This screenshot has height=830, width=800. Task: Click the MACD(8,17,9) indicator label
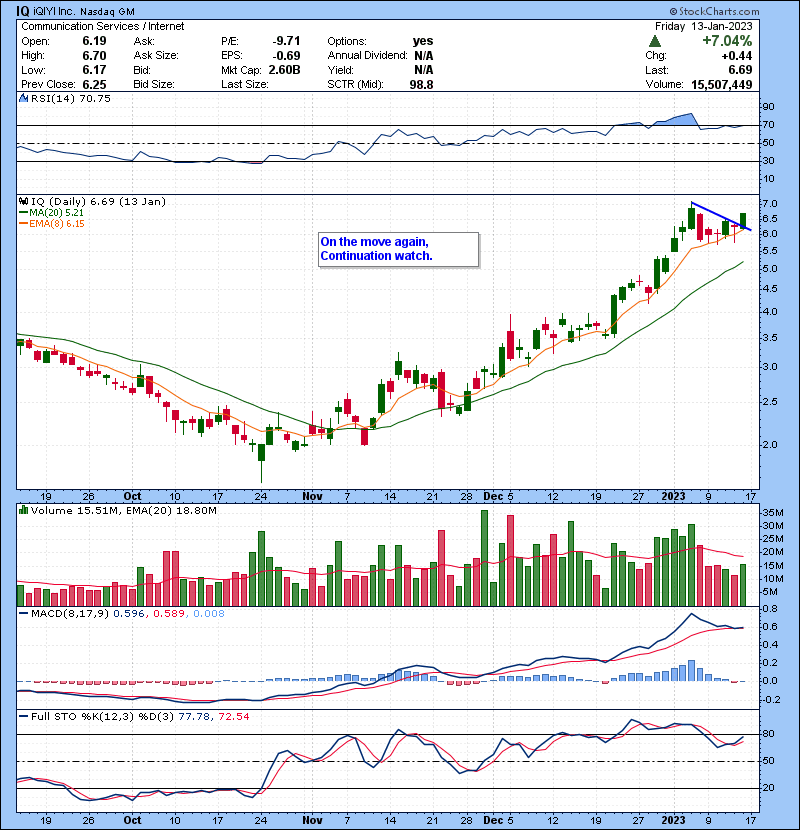[70, 614]
